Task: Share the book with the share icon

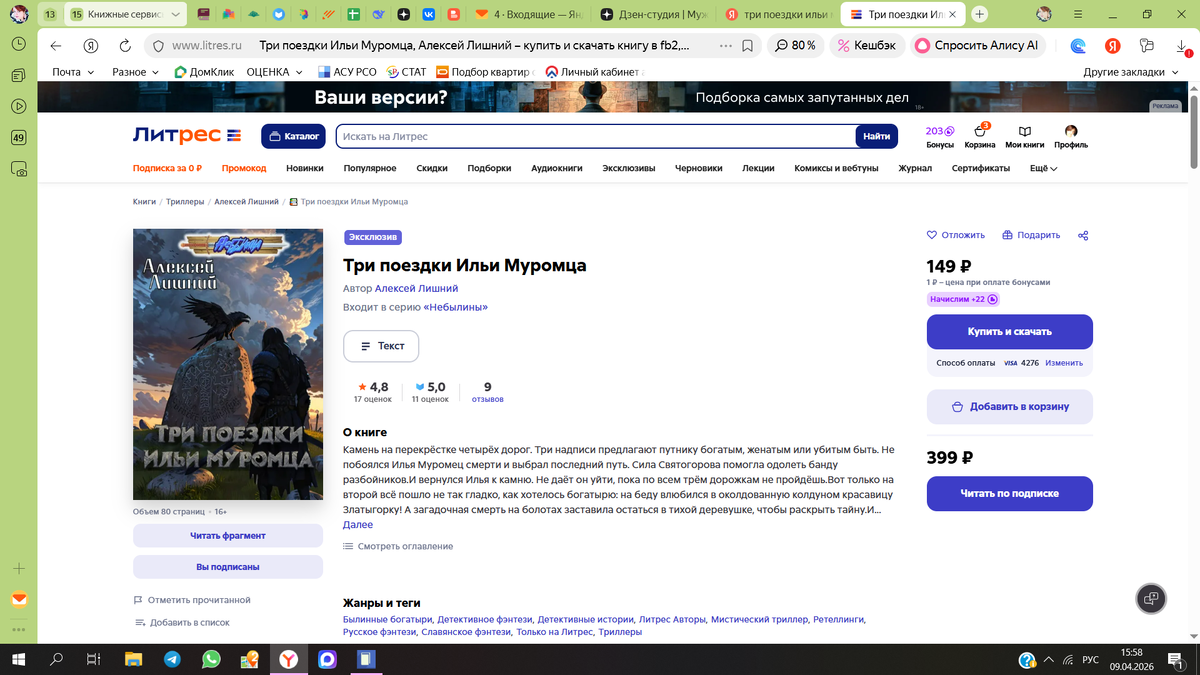Action: tap(1082, 234)
